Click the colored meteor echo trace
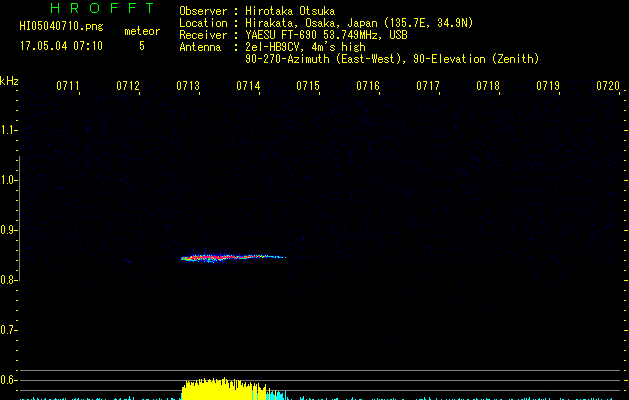 (233, 257)
